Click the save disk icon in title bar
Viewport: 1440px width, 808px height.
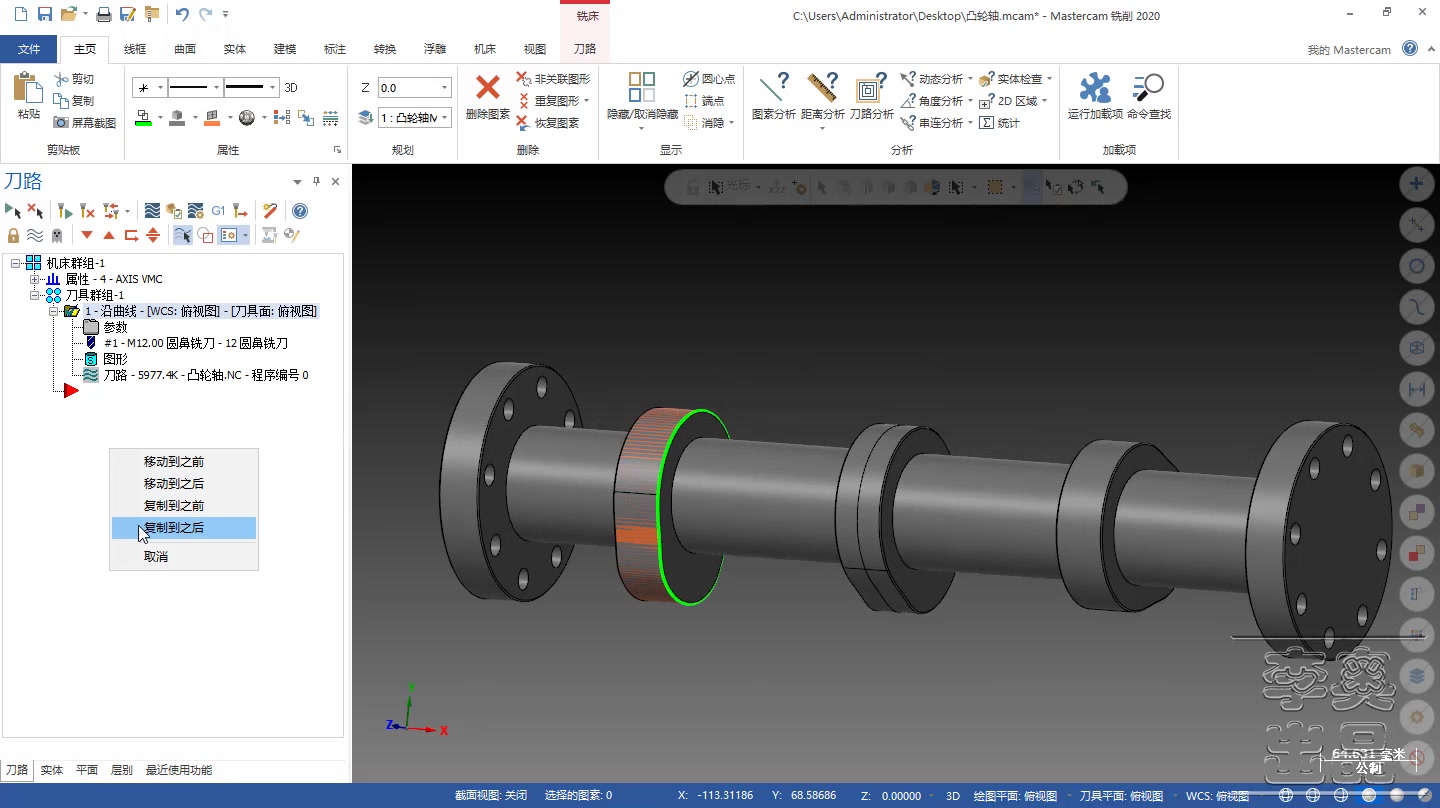(44, 14)
